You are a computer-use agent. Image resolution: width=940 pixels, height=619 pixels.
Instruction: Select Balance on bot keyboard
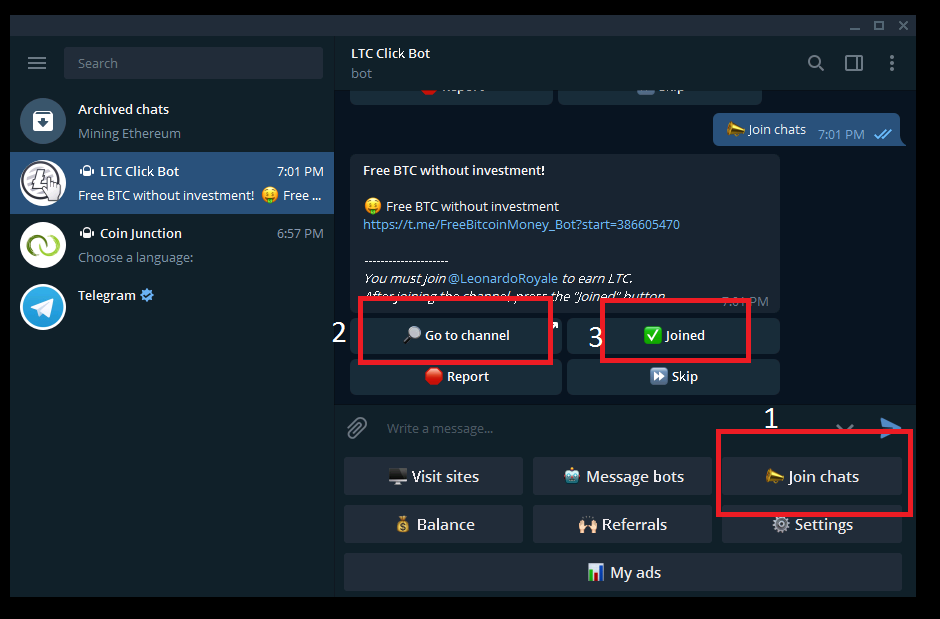(433, 524)
